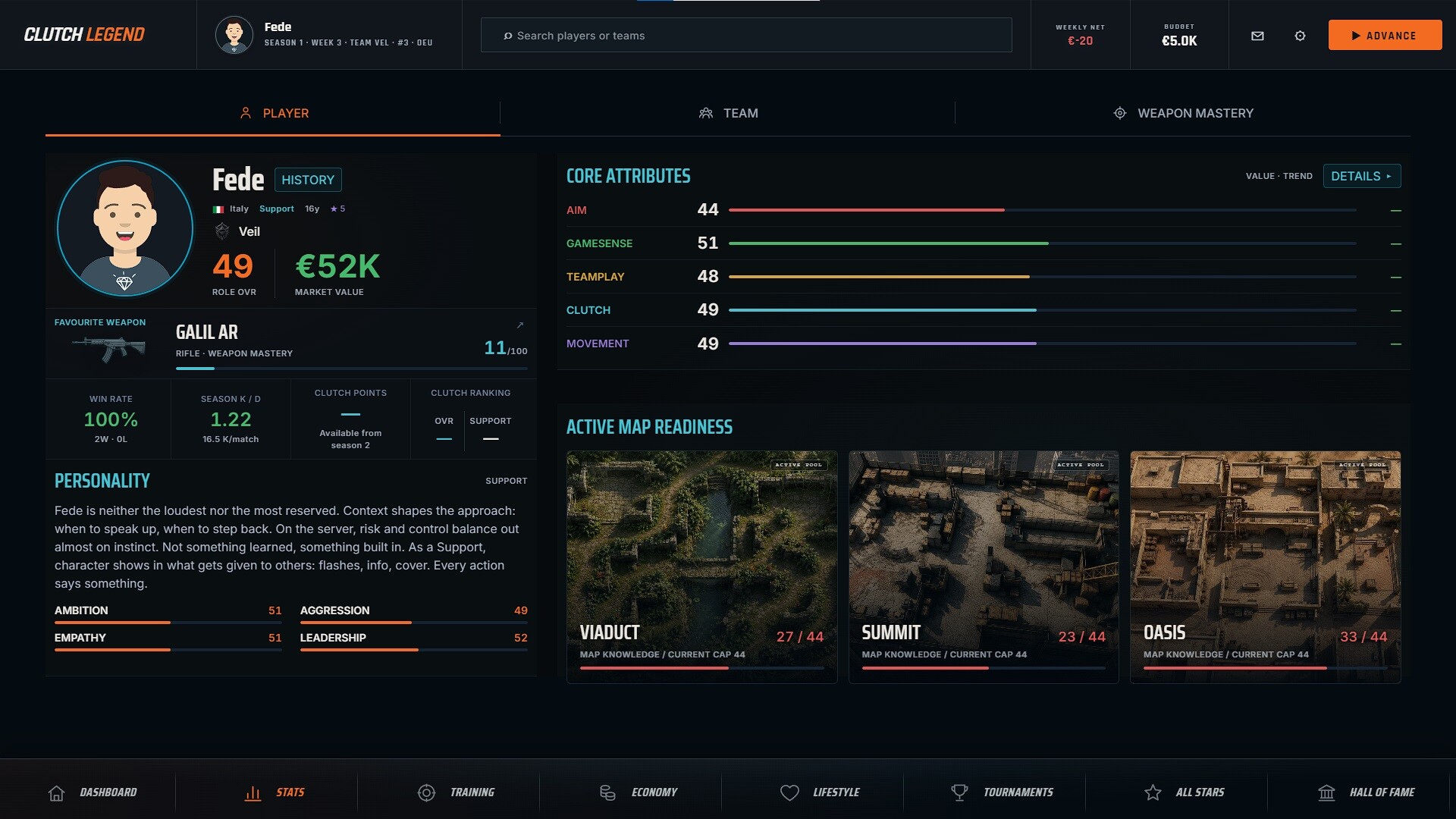
Task: Click the Training target icon
Action: click(x=426, y=792)
